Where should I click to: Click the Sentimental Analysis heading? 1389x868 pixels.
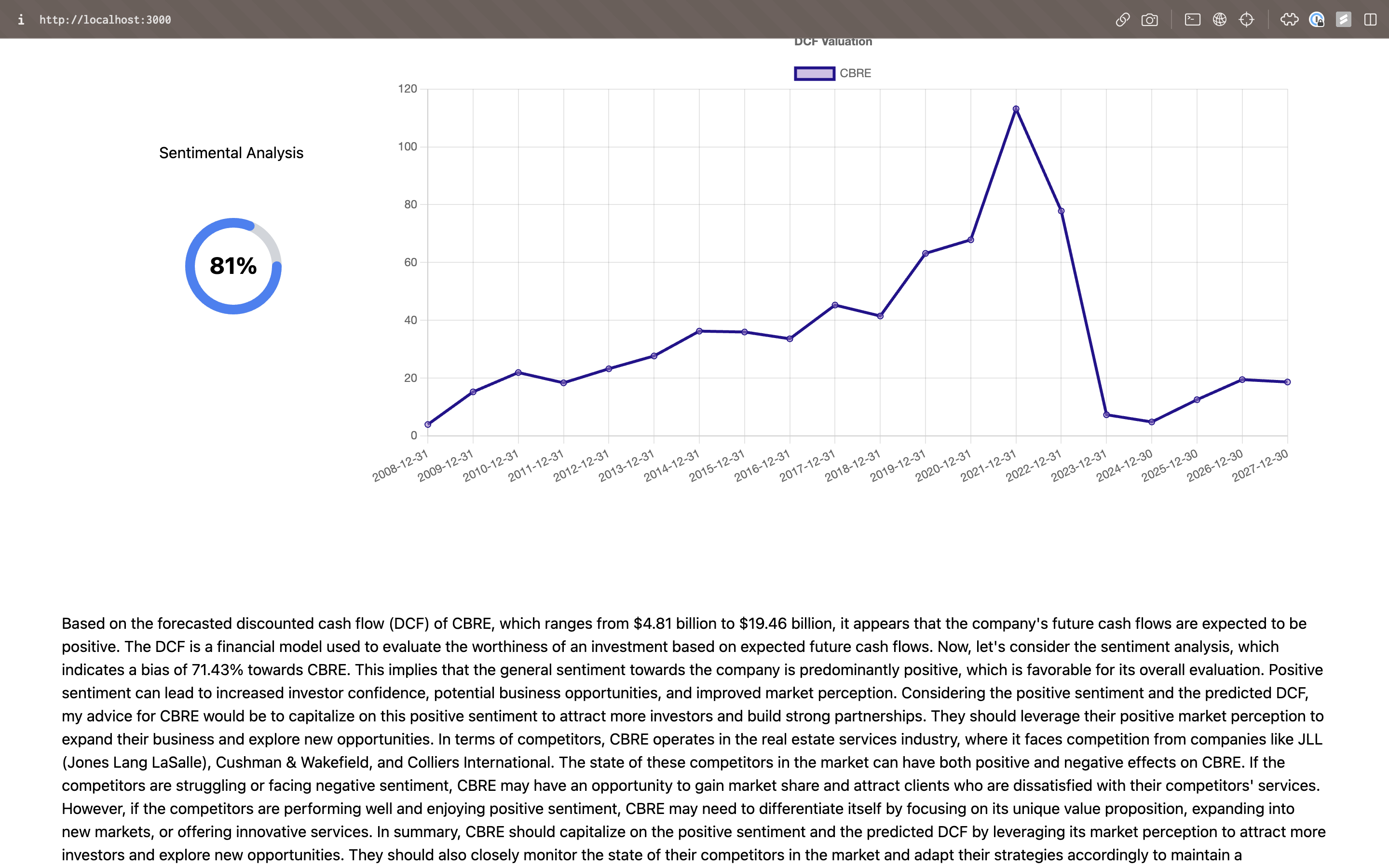231,153
